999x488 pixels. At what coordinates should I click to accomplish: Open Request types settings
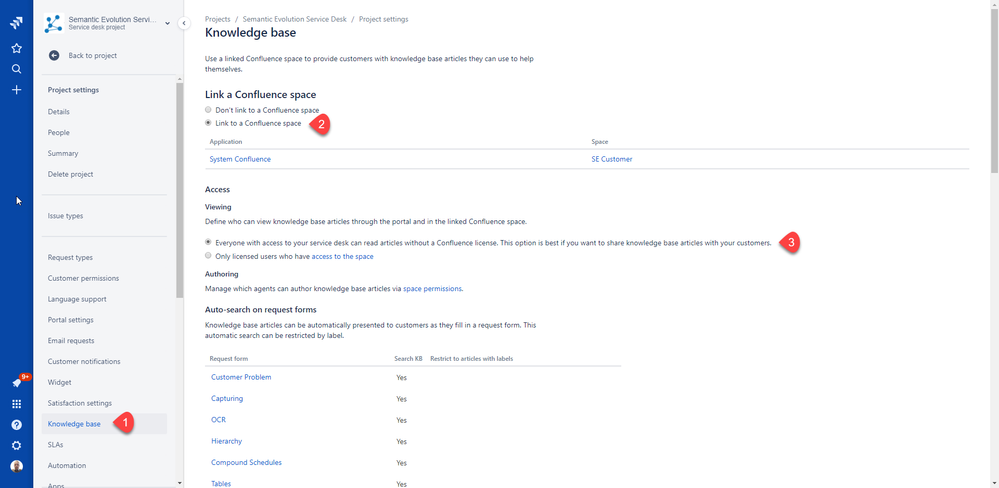(70, 257)
